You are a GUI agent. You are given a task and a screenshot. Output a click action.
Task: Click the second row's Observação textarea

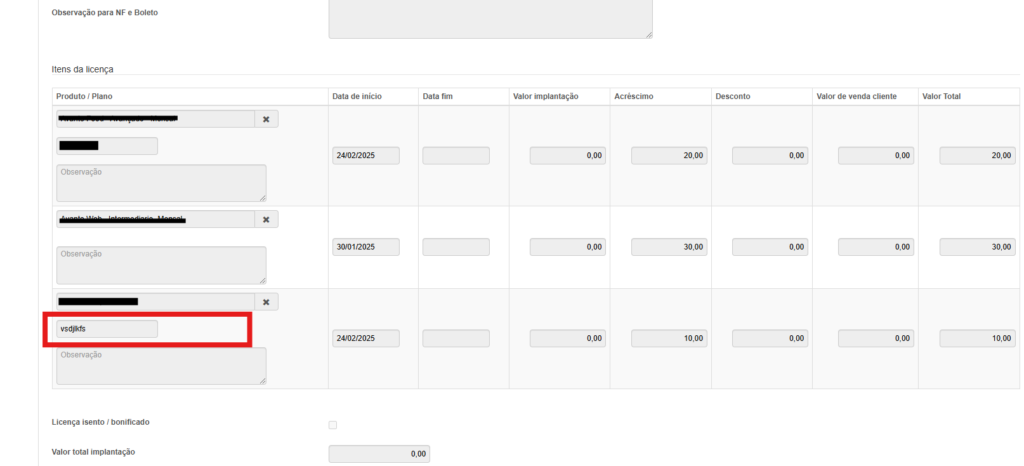tap(161, 265)
